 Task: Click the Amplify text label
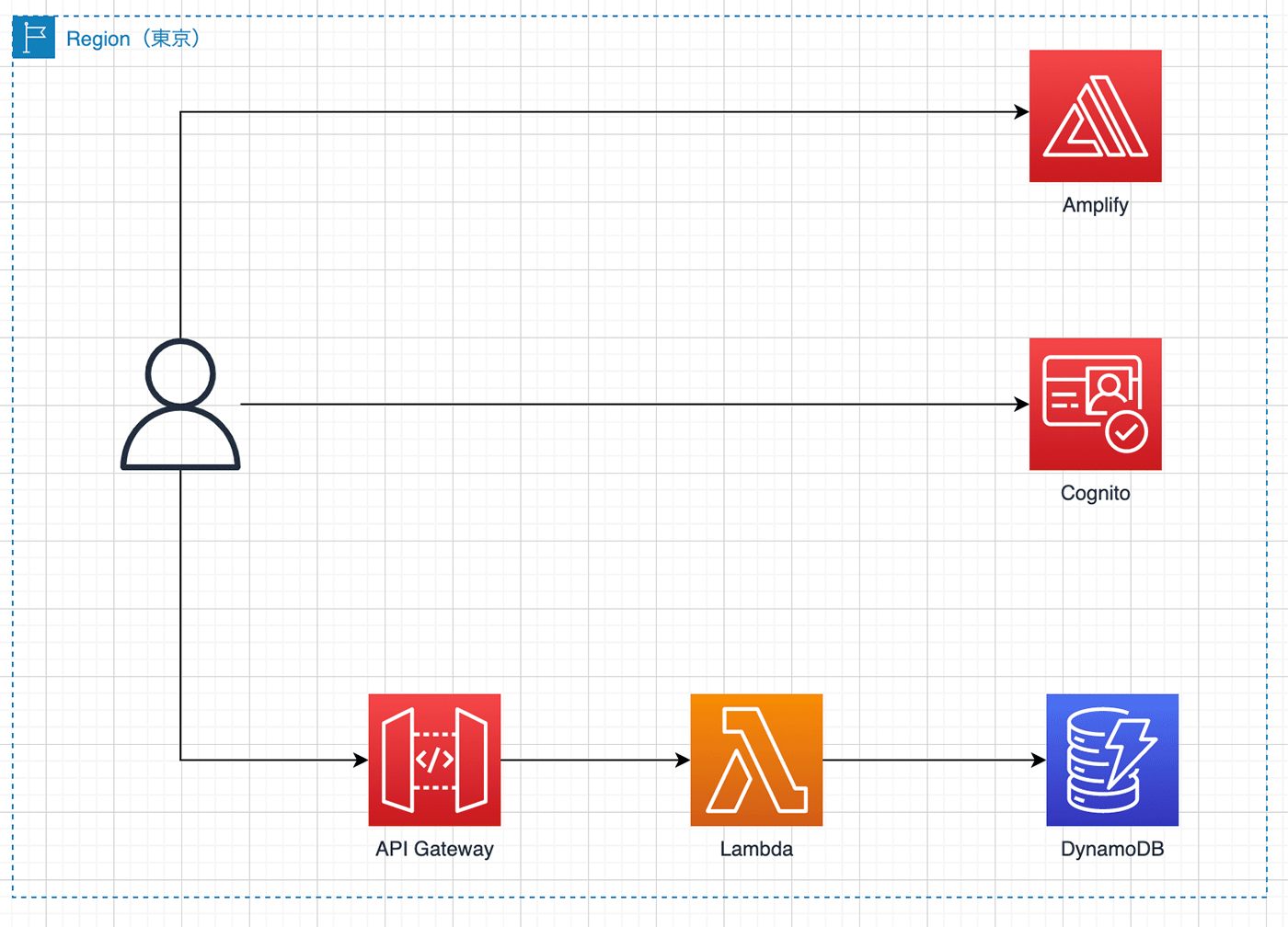(1095, 205)
